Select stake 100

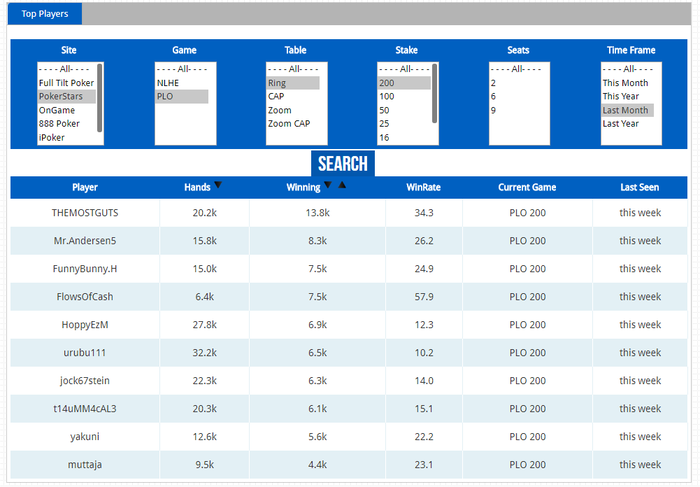(x=404, y=96)
